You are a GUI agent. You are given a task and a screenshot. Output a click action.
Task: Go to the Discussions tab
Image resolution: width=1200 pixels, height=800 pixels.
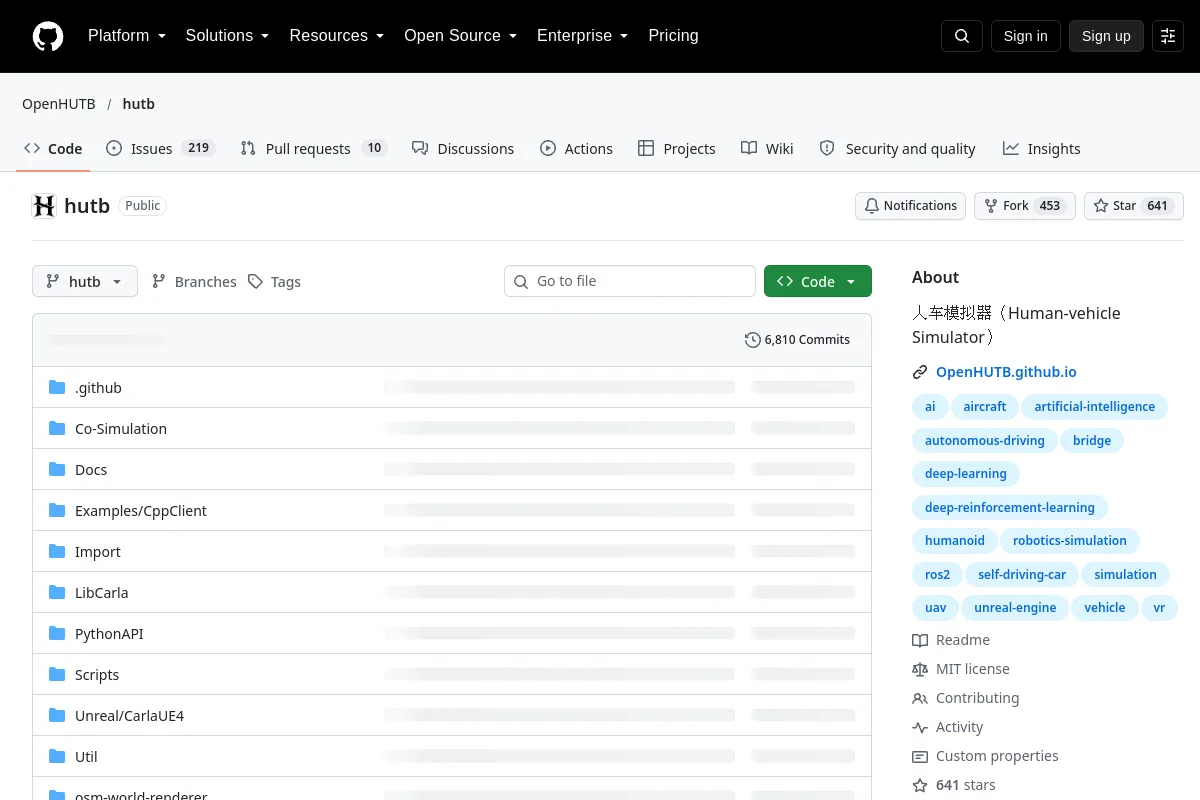coord(463,149)
